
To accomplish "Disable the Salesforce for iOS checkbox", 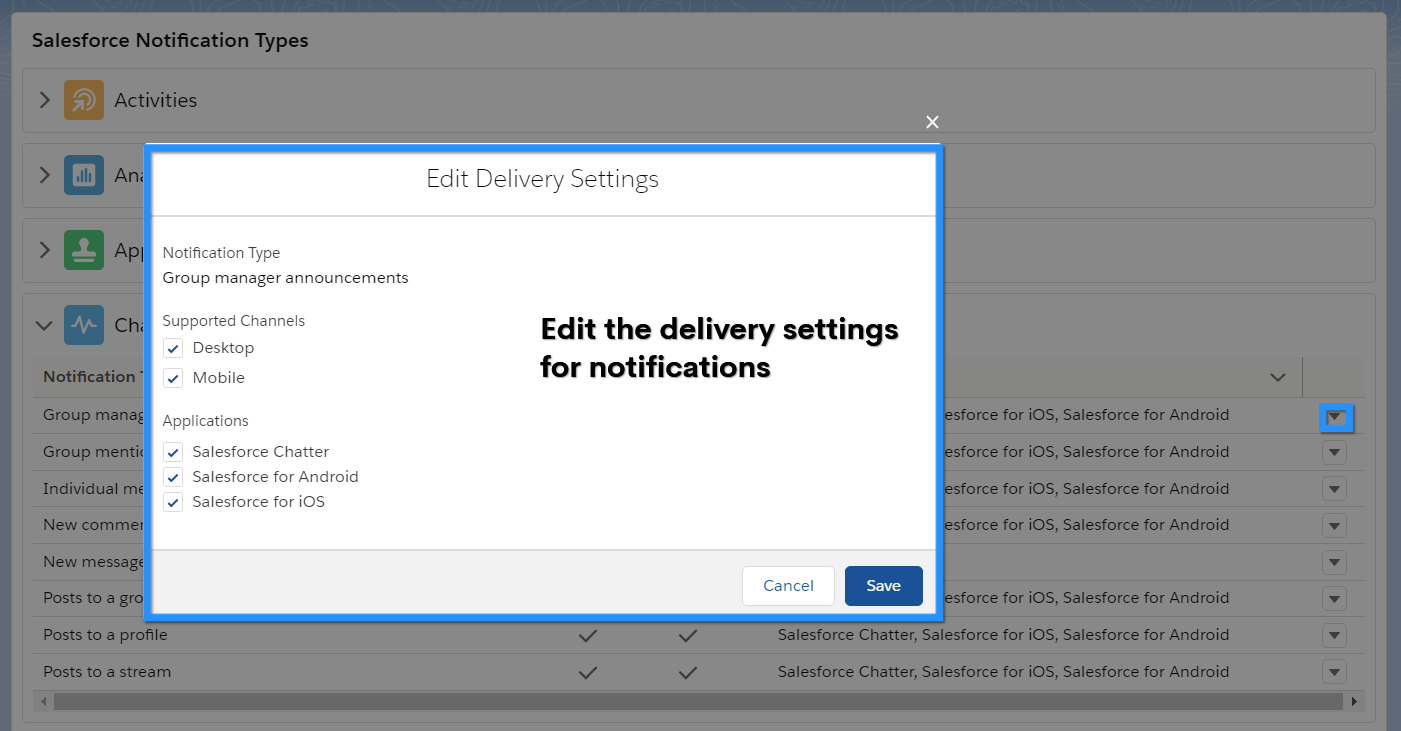I will click(x=174, y=502).
